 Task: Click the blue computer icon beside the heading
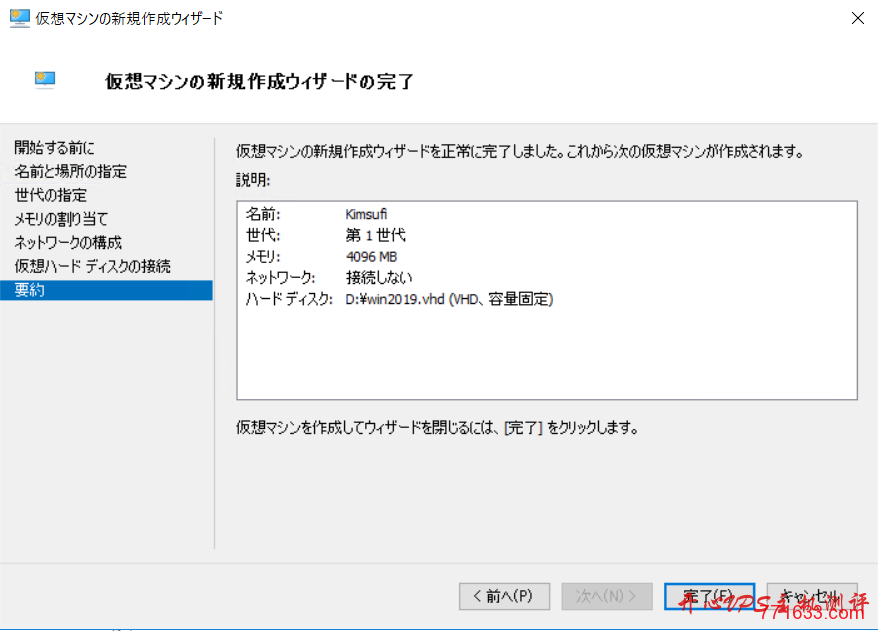pyautogui.click(x=44, y=79)
